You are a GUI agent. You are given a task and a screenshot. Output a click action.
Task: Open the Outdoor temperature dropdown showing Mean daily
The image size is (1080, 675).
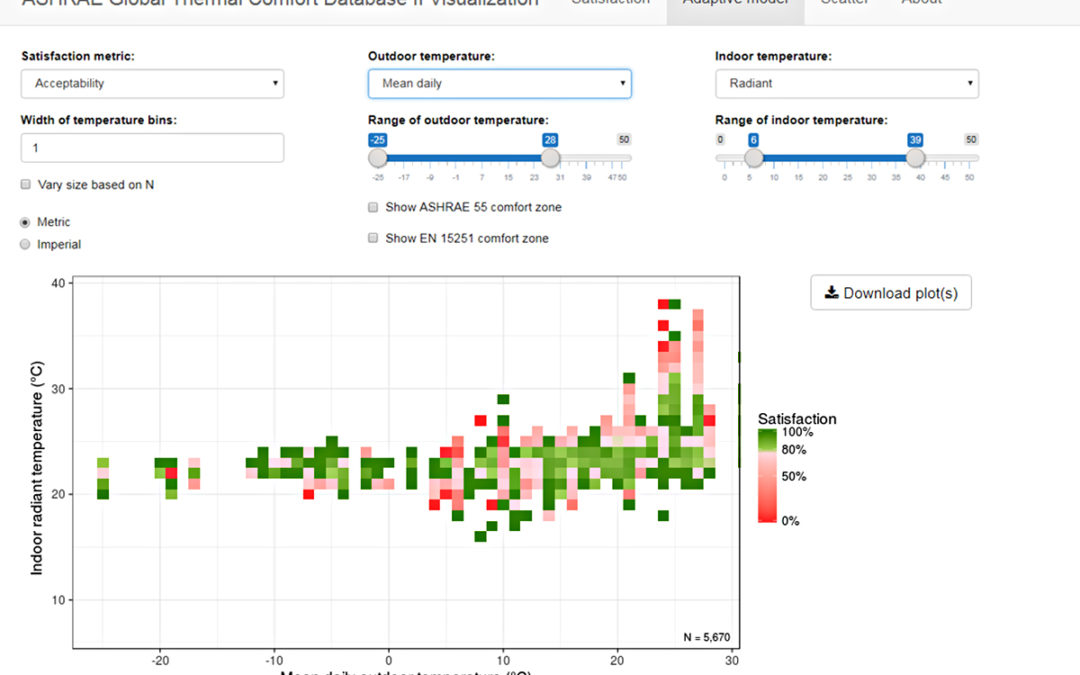(x=499, y=83)
